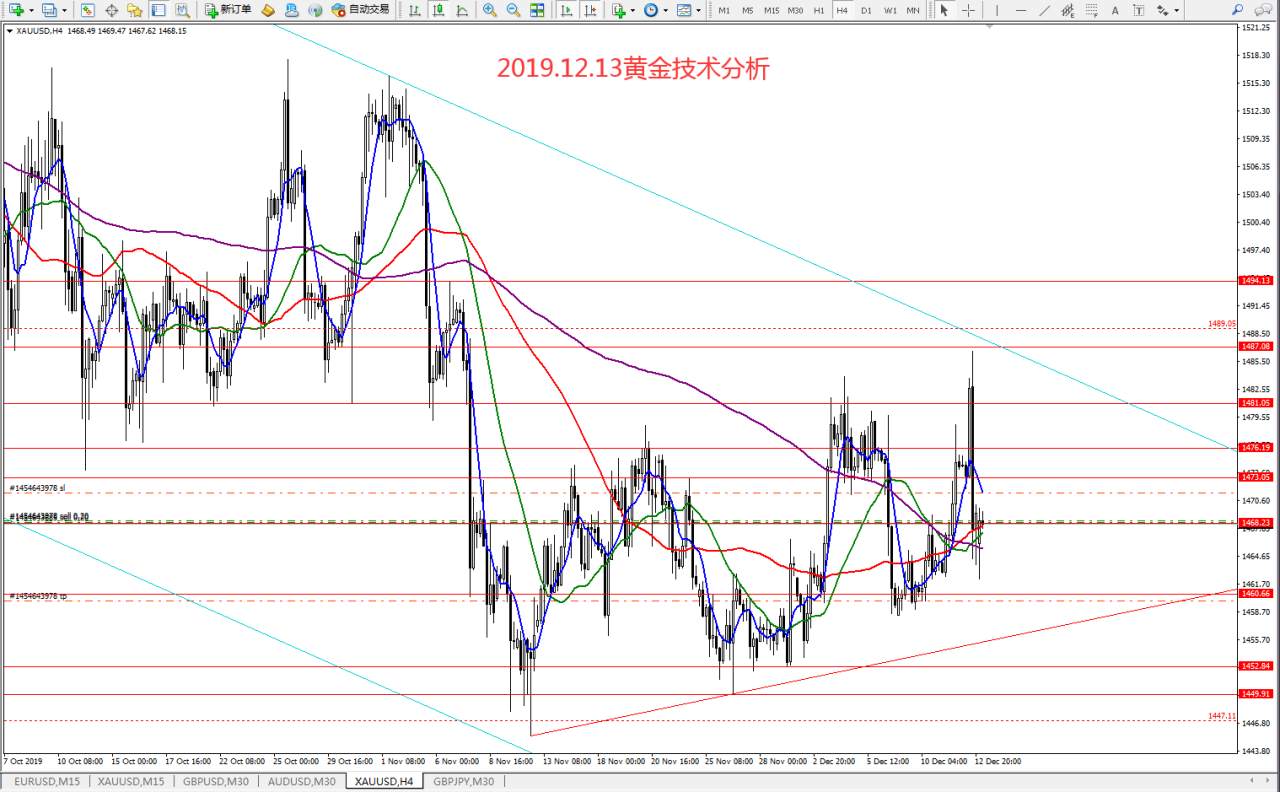The height and width of the screenshot is (792, 1280).
Task: Open the search magnifier icon
Action: (1237, 10)
